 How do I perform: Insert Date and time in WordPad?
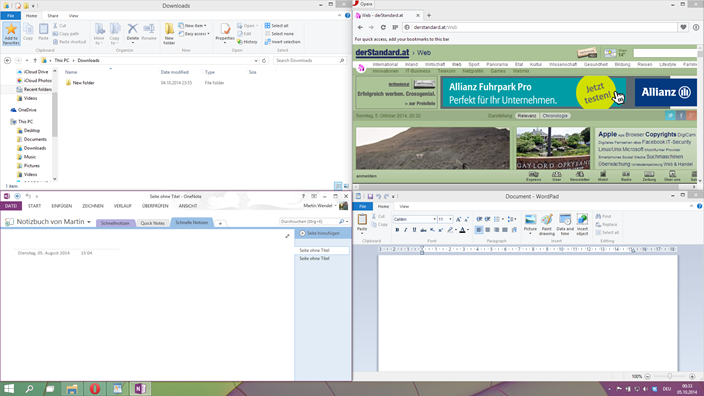pos(565,224)
